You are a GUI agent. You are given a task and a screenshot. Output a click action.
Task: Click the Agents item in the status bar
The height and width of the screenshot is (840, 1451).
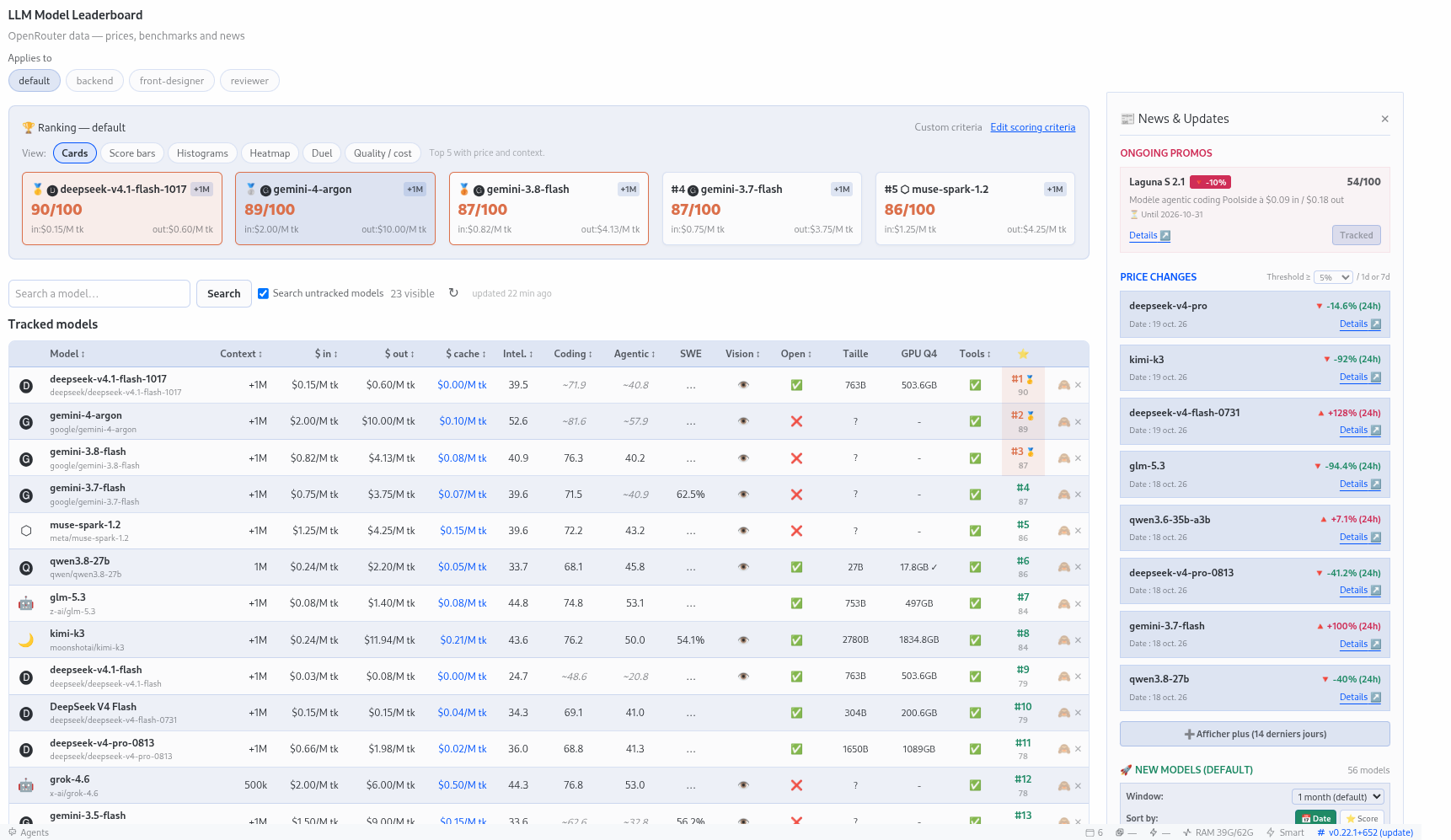click(29, 832)
